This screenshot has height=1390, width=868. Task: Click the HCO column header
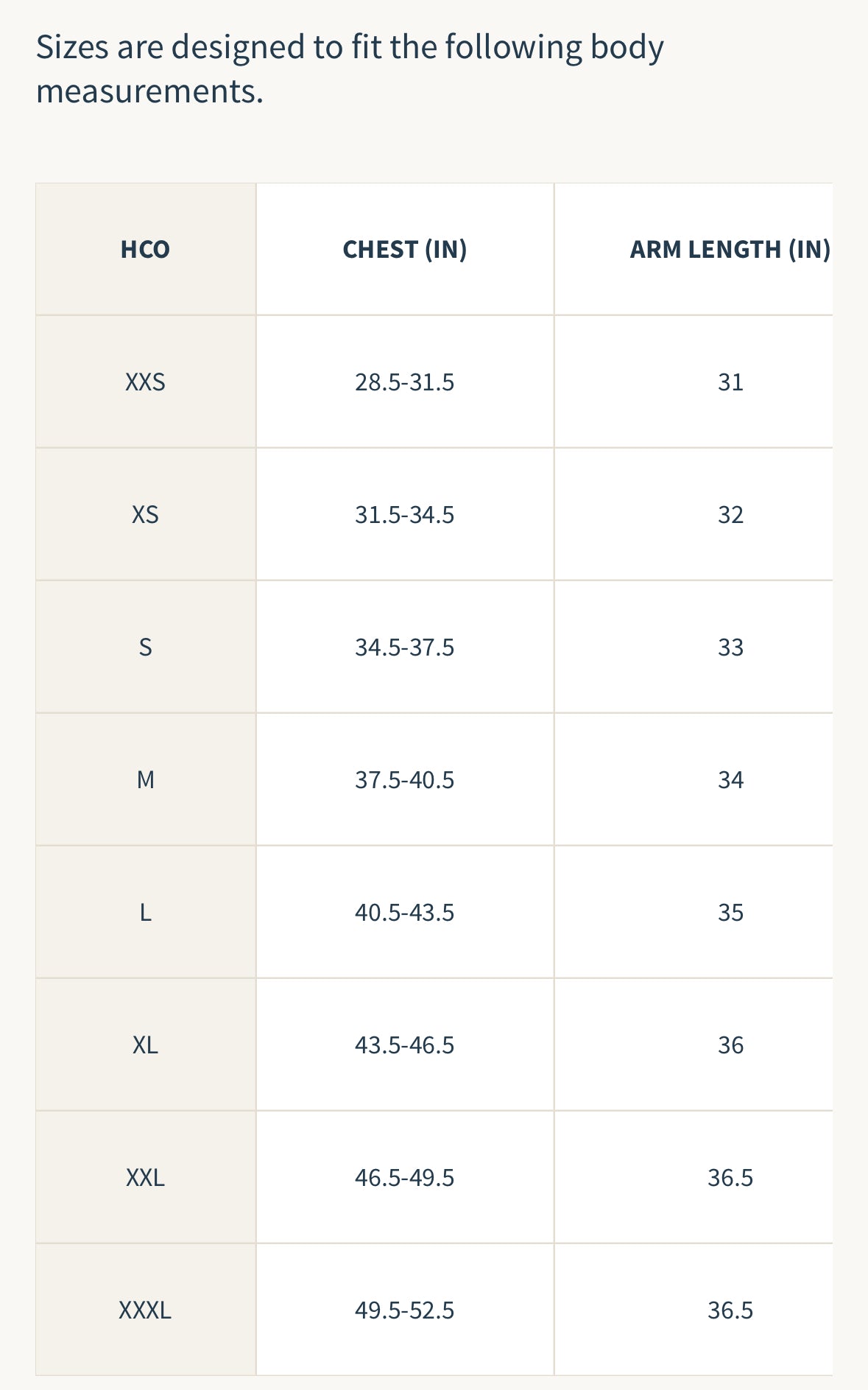[145, 250]
